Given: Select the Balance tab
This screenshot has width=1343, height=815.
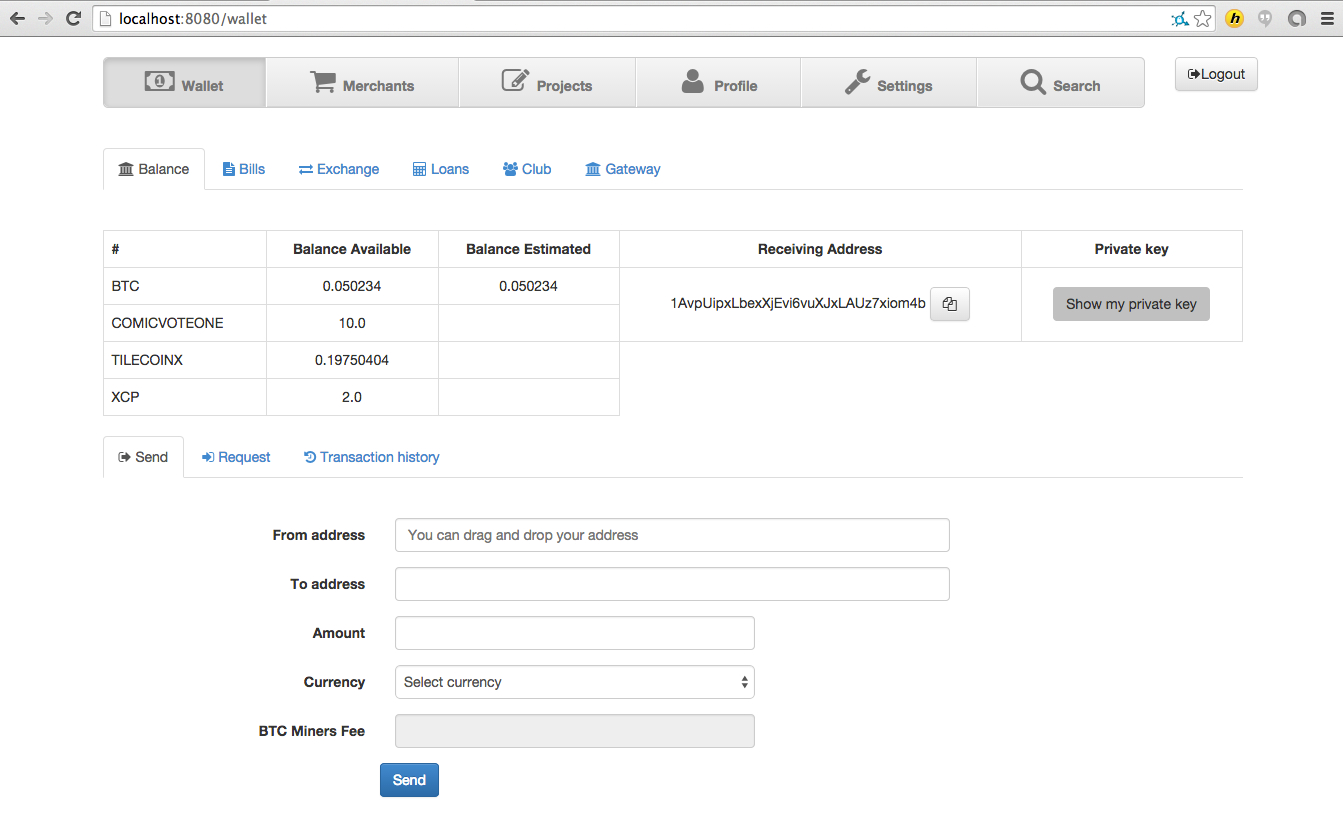Looking at the screenshot, I should [x=154, y=169].
